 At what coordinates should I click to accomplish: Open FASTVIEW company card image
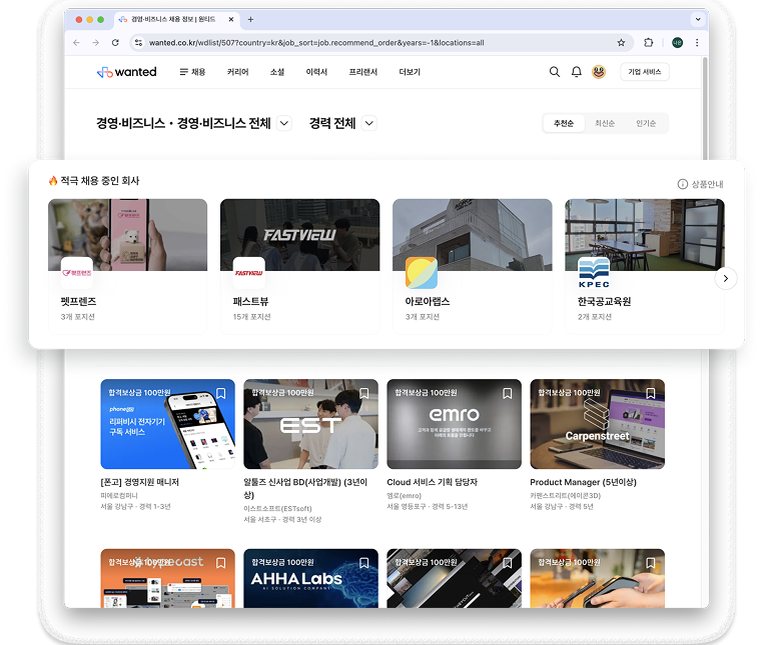[300, 235]
